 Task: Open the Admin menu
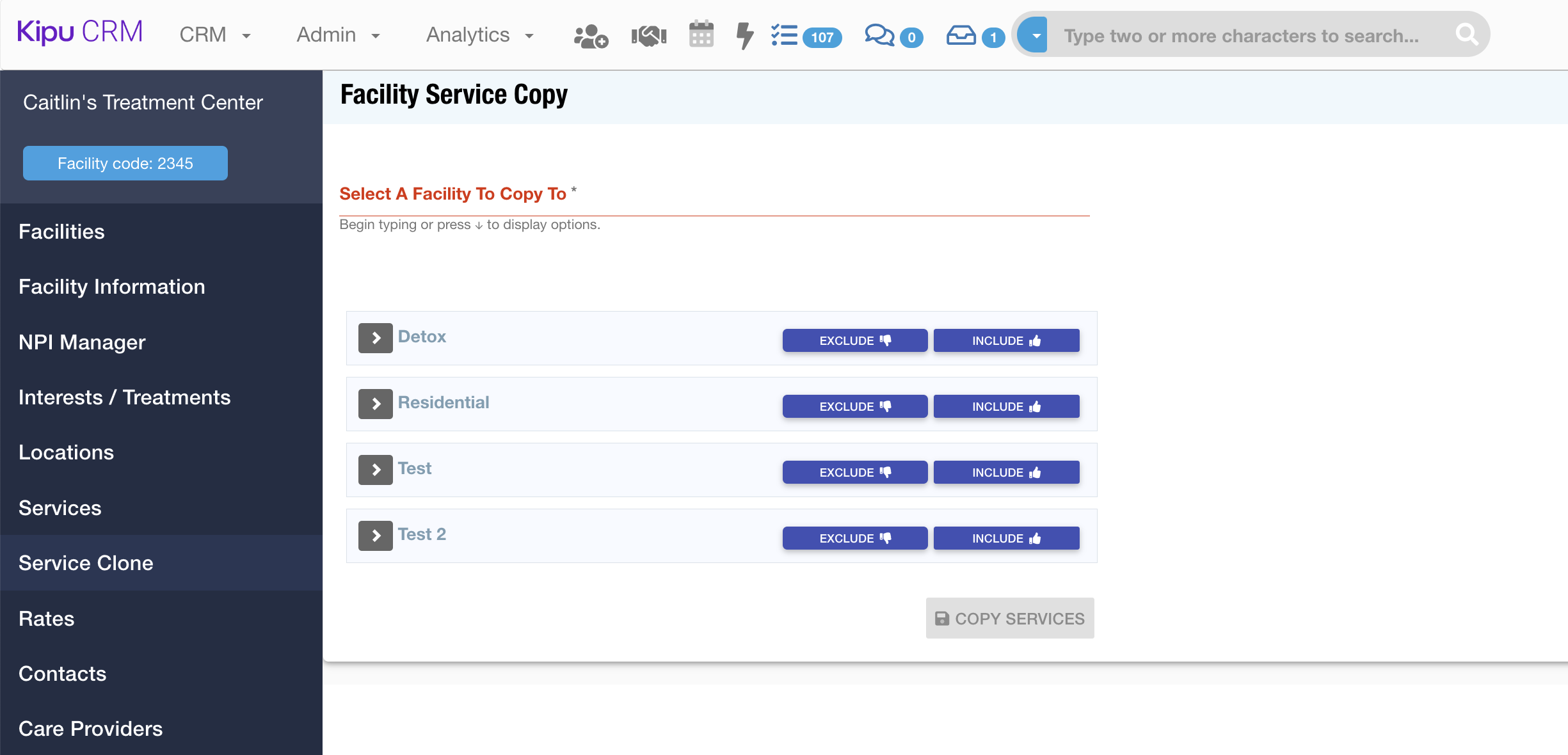[x=339, y=35]
